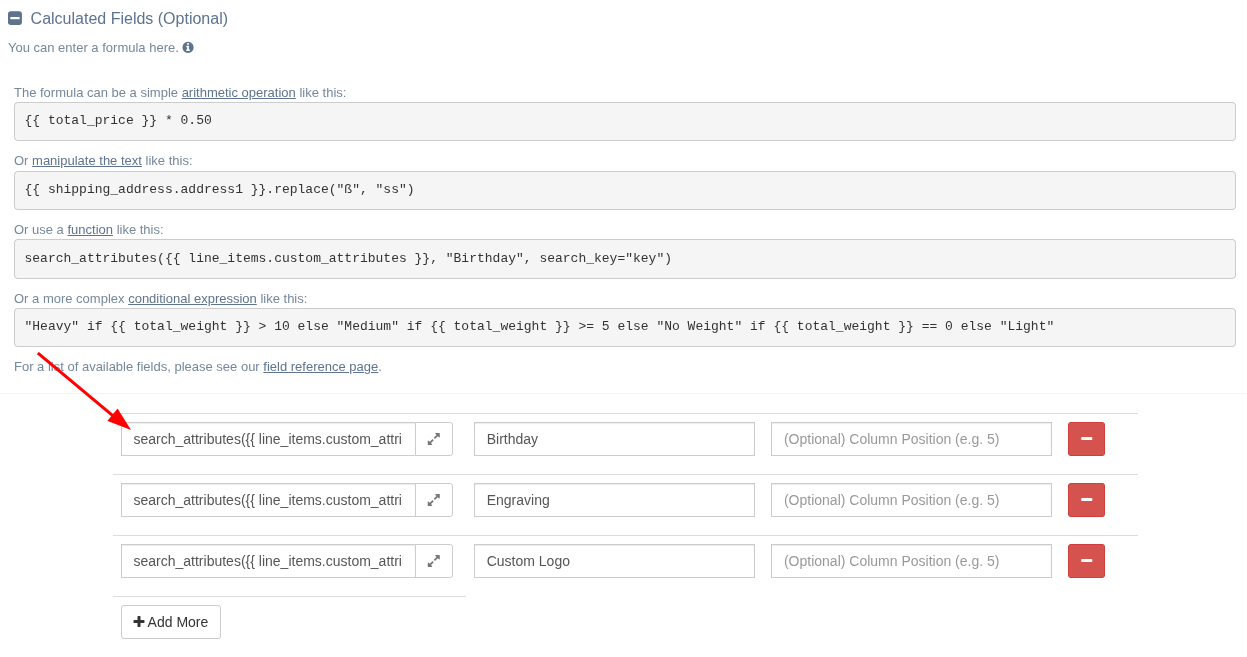Click the Add More button
Viewport: 1247px width, 657px height.
point(171,622)
